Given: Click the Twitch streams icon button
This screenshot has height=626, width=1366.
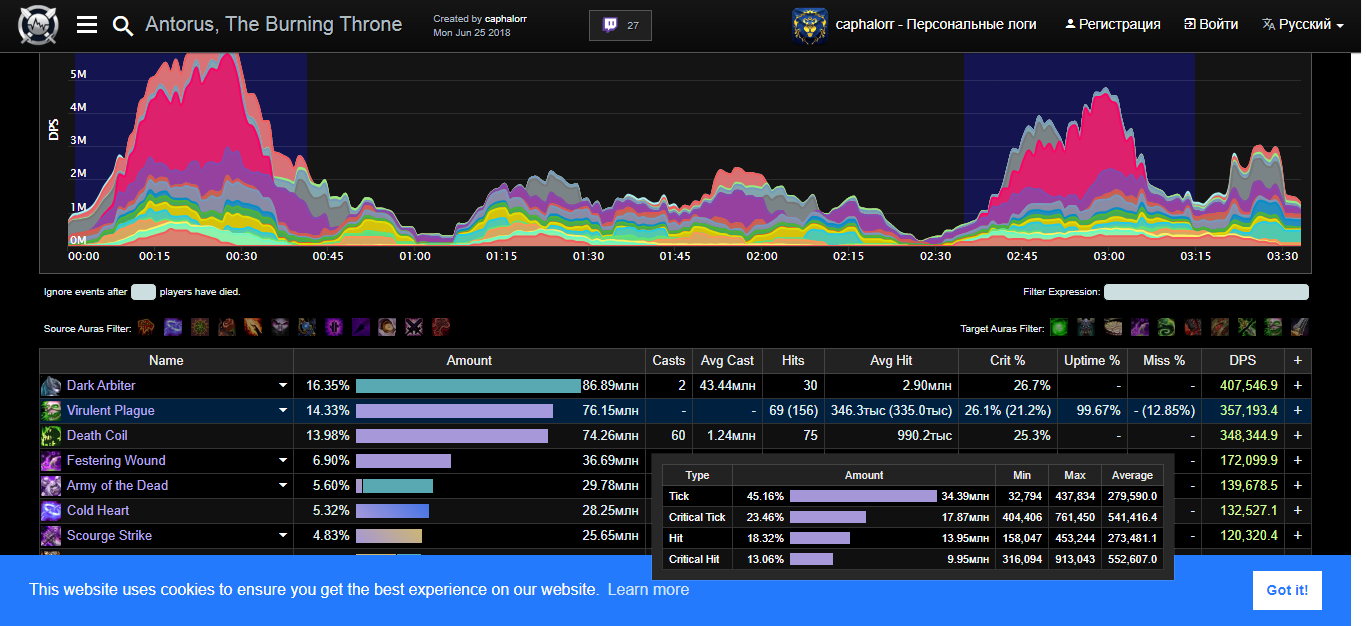Looking at the screenshot, I should [620, 25].
